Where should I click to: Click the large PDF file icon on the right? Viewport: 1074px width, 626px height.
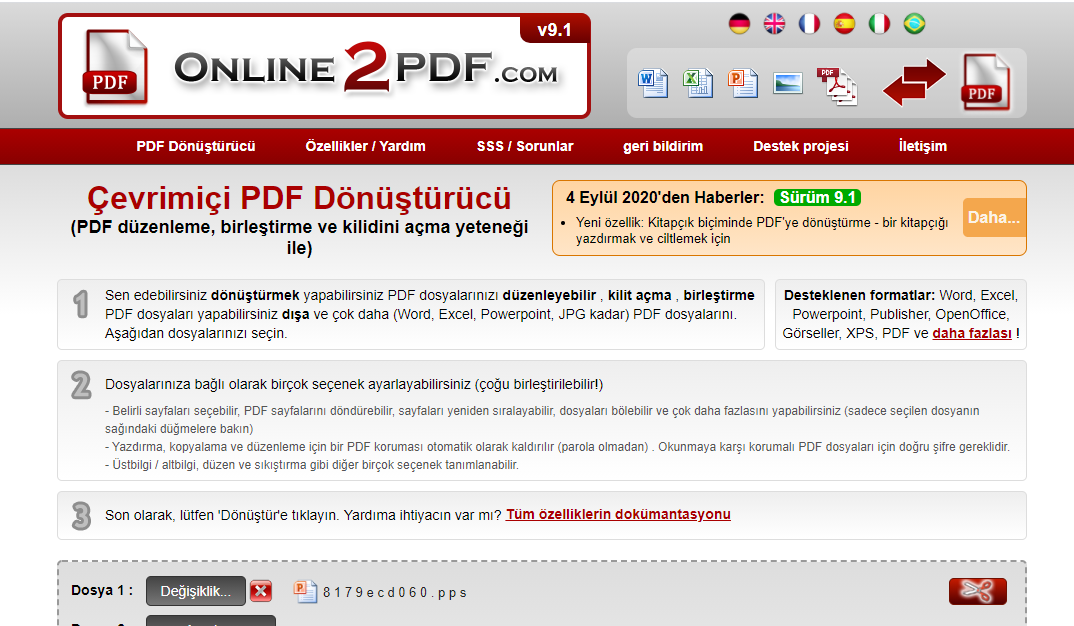click(x=986, y=82)
